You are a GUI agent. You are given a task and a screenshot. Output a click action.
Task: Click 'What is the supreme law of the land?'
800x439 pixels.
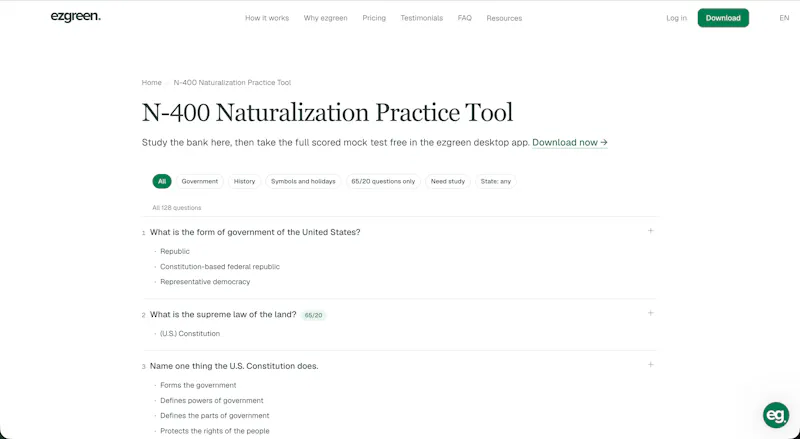(x=223, y=314)
